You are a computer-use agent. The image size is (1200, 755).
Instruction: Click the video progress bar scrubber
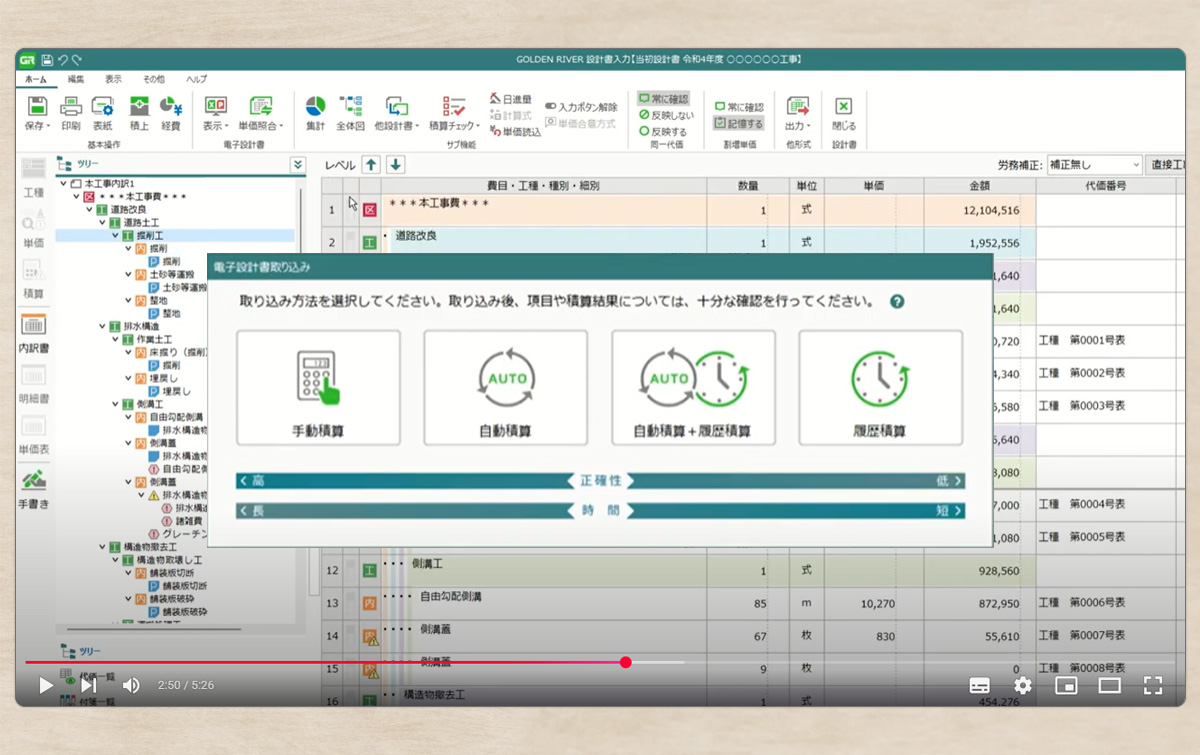[626, 662]
